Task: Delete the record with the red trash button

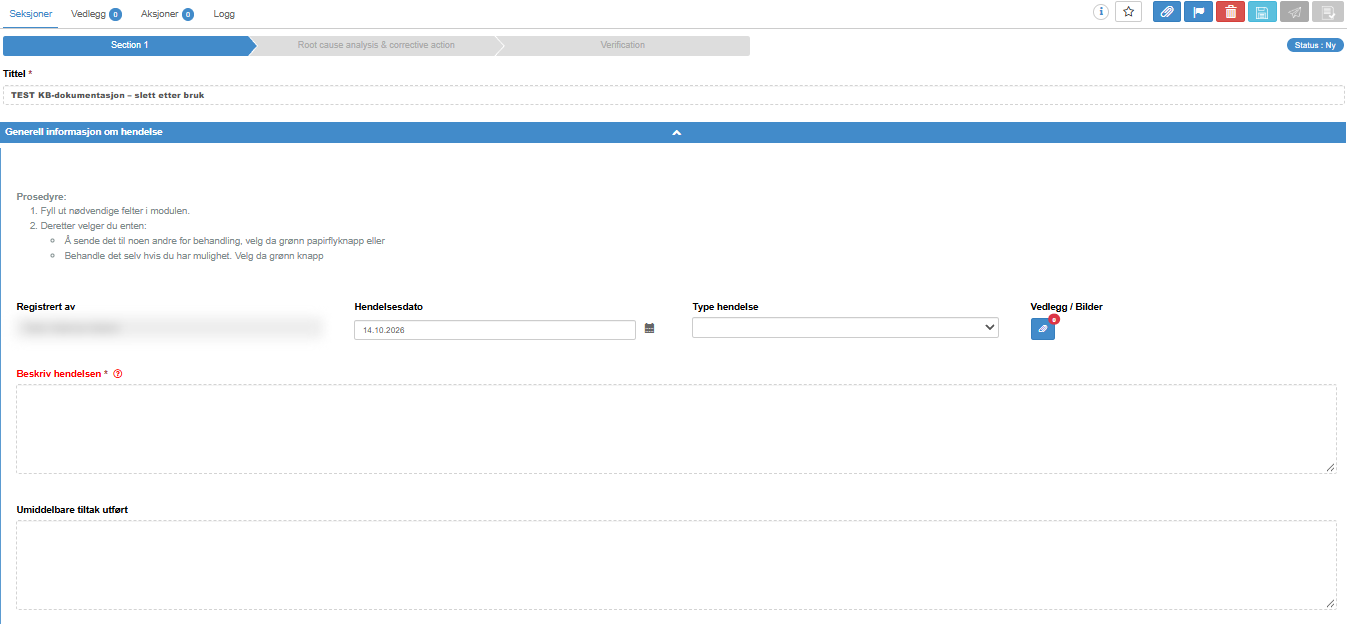Action: [1230, 12]
